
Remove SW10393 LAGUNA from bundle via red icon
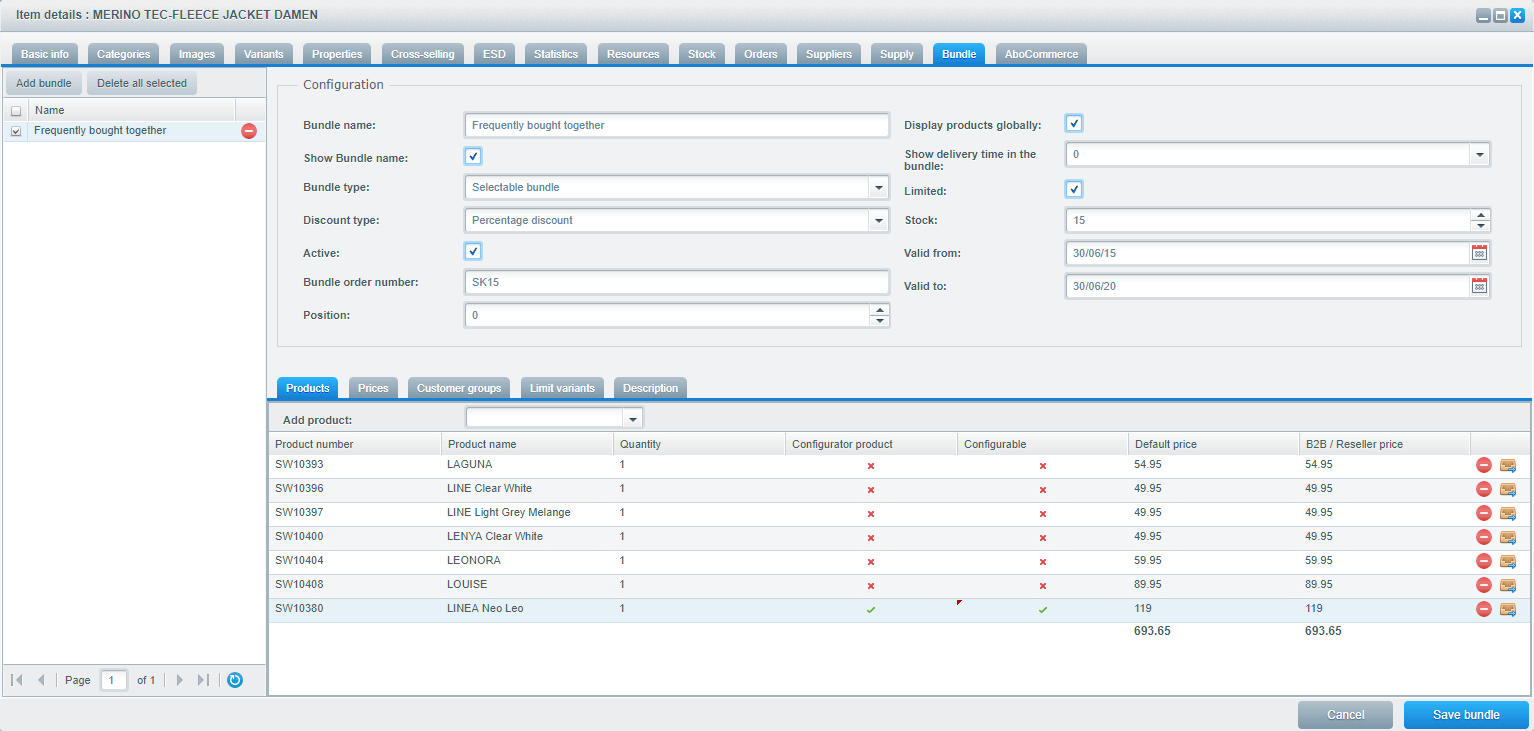(x=1484, y=465)
